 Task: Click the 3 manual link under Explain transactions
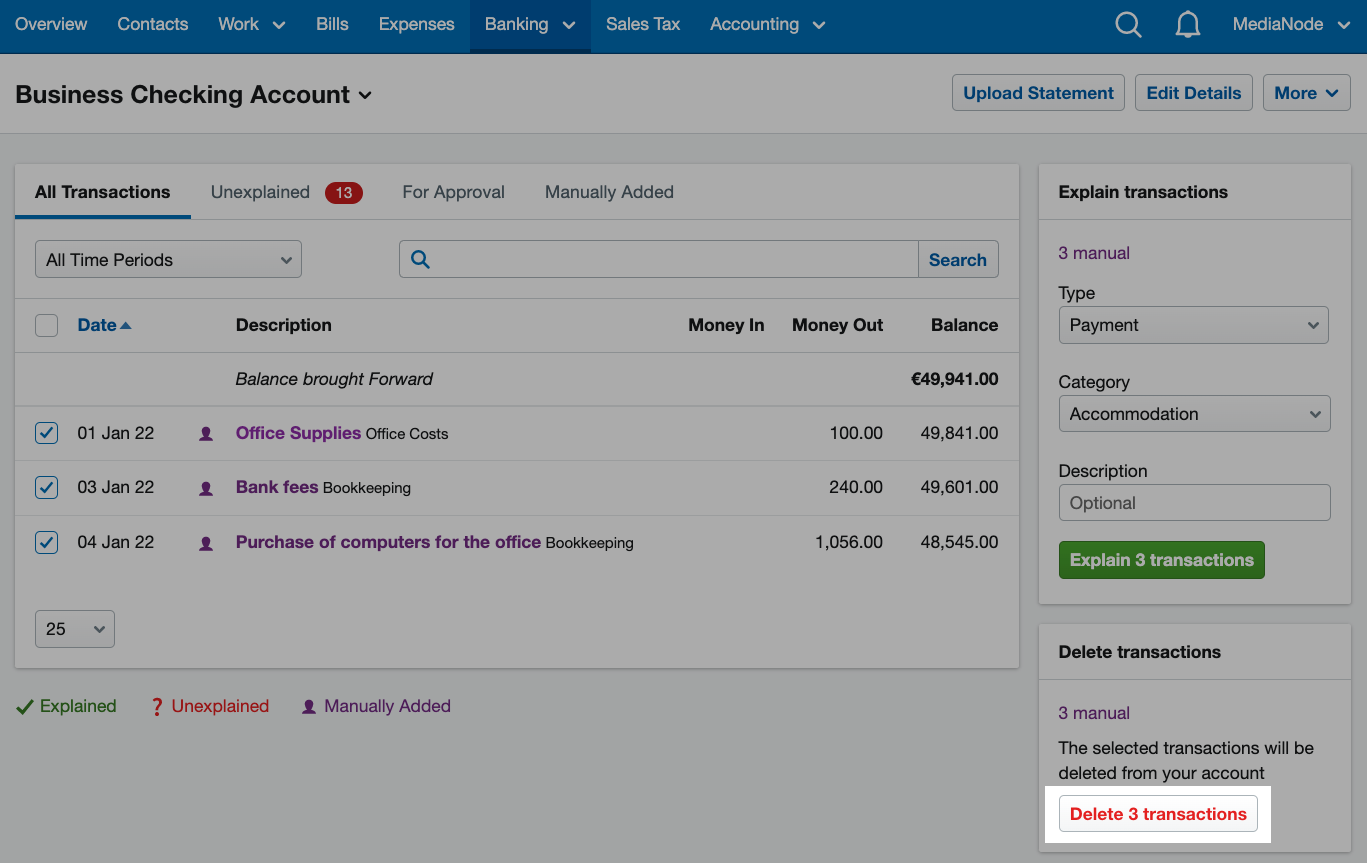1094,253
